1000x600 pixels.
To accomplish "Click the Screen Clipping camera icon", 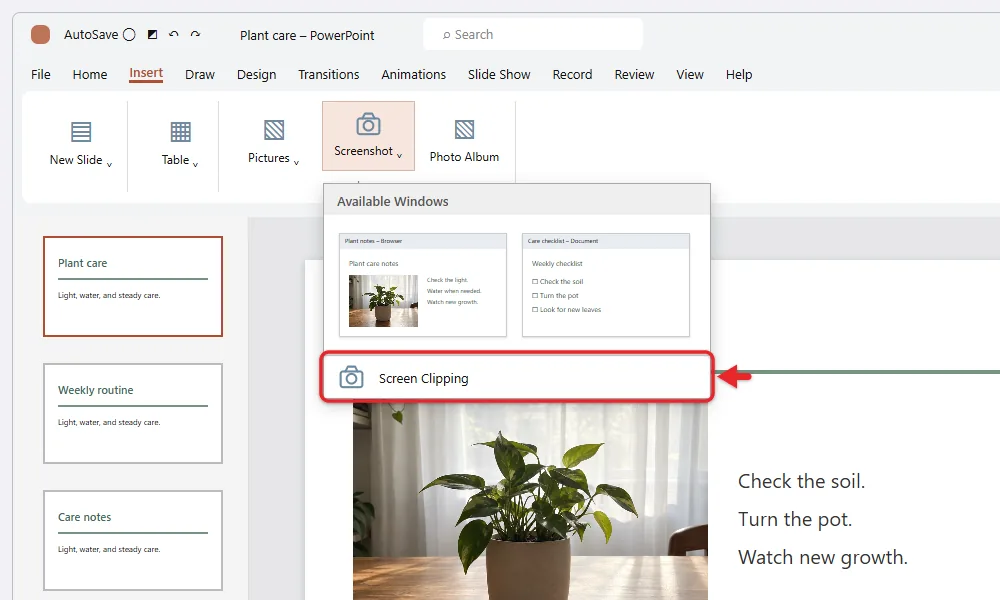I will click(x=351, y=377).
